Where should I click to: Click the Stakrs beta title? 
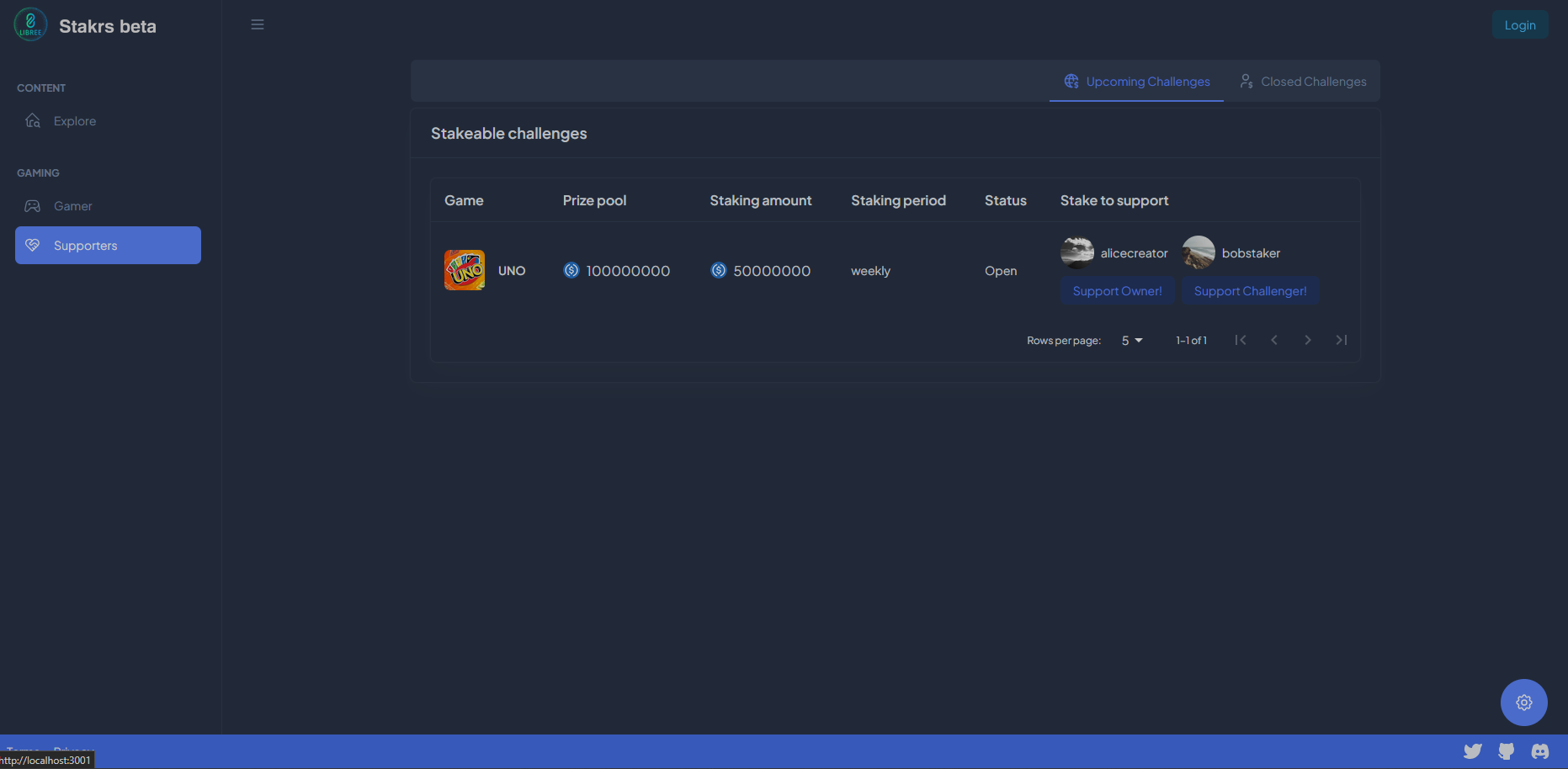(108, 26)
